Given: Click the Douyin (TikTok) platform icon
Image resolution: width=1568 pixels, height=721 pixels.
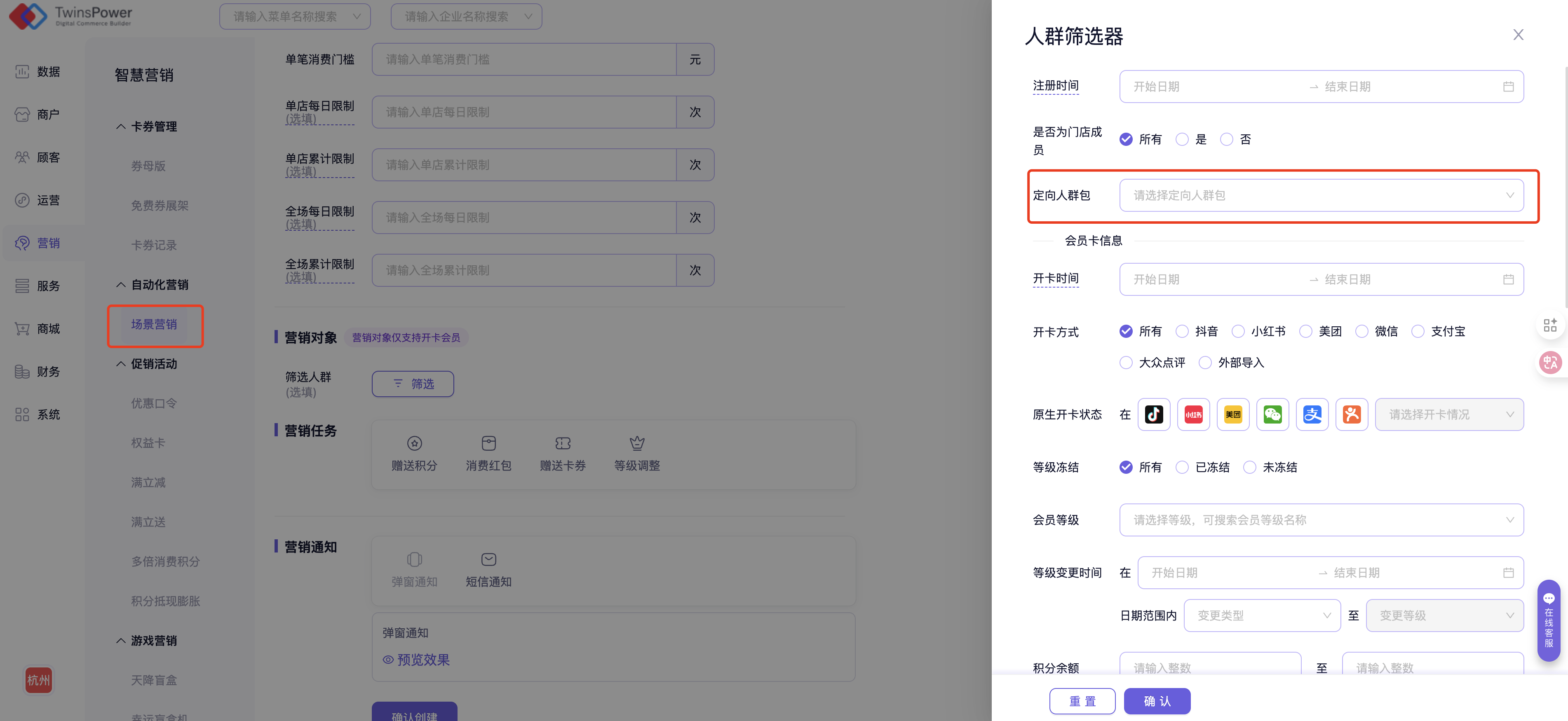Looking at the screenshot, I should (1153, 414).
